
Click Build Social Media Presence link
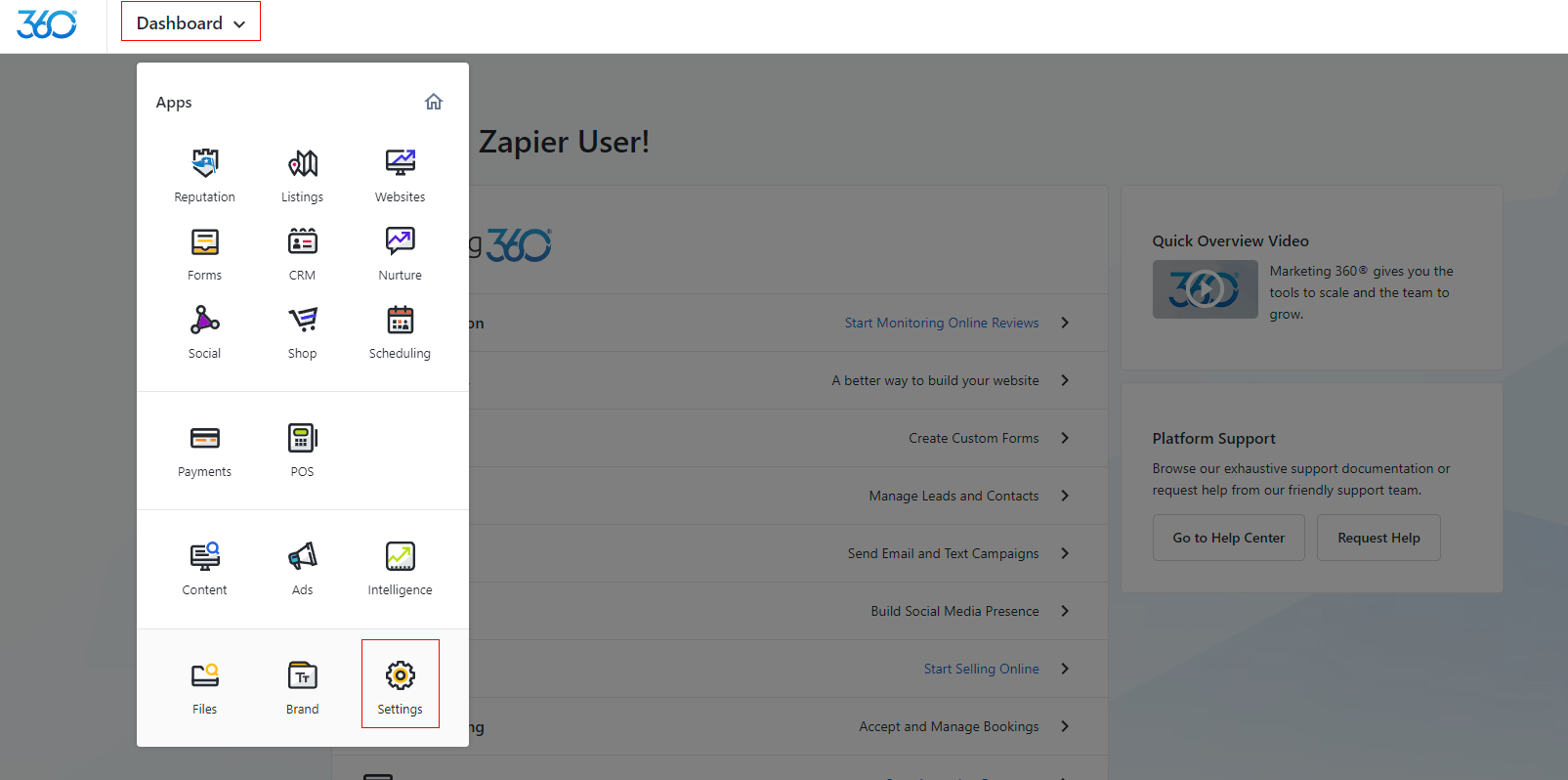tap(954, 611)
